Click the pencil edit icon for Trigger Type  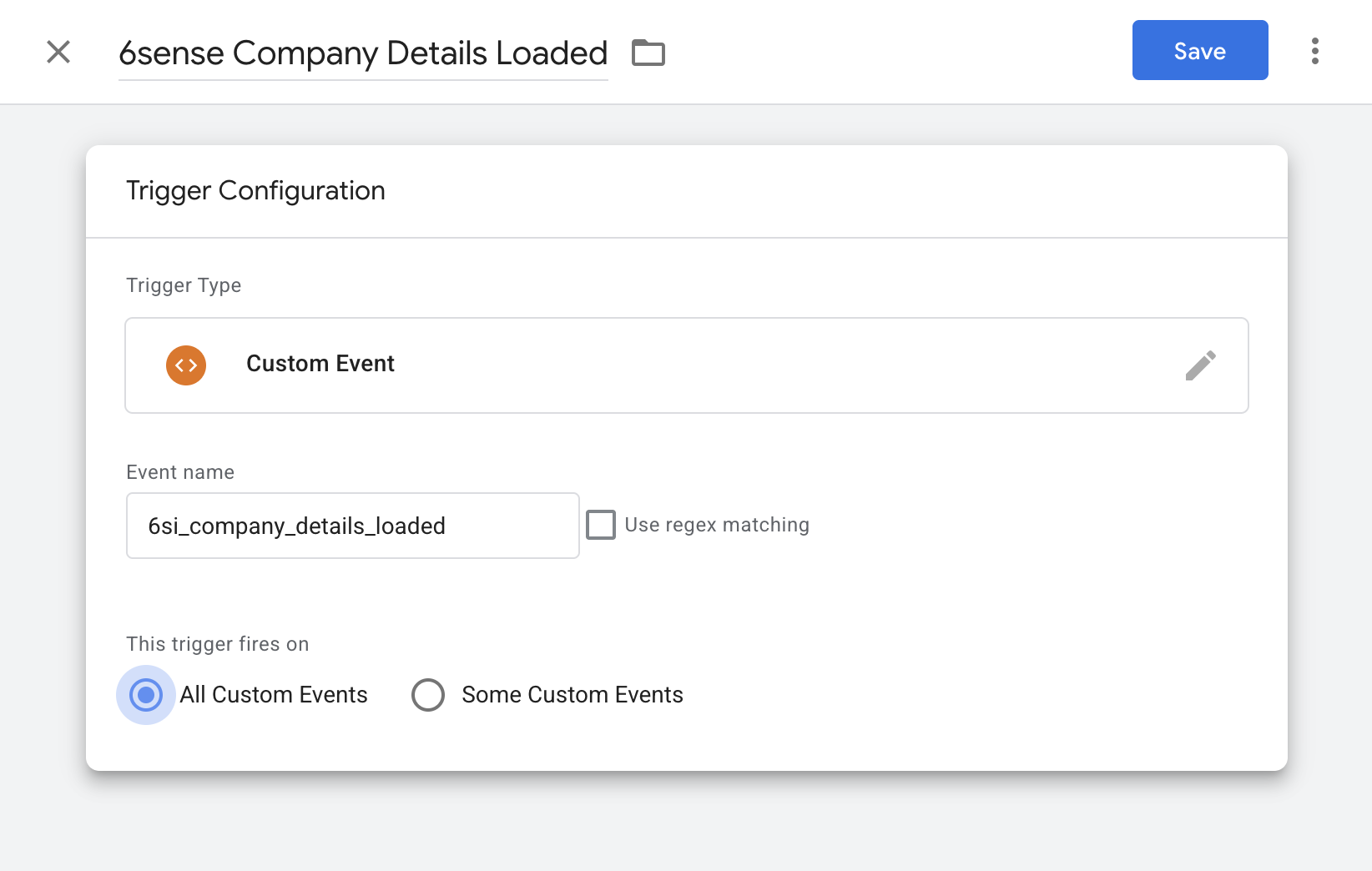[x=1200, y=365]
